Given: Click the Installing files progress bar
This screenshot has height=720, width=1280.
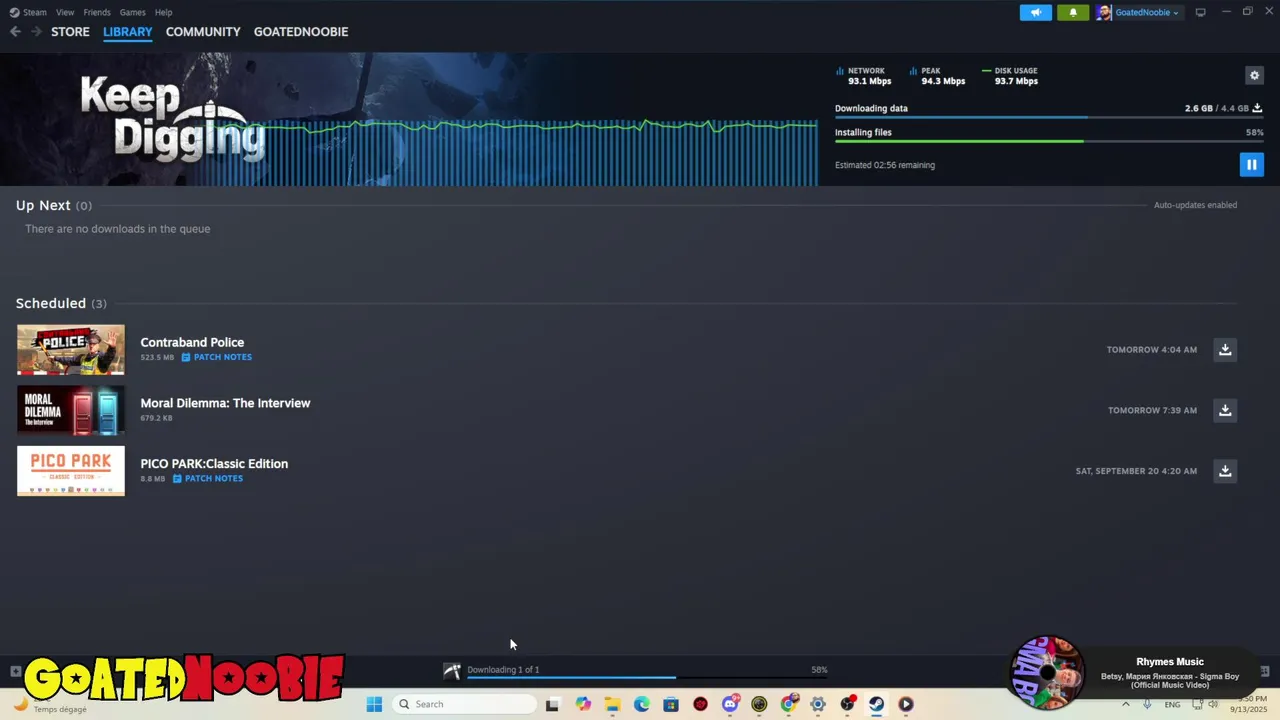Looking at the screenshot, I should [x=1049, y=141].
